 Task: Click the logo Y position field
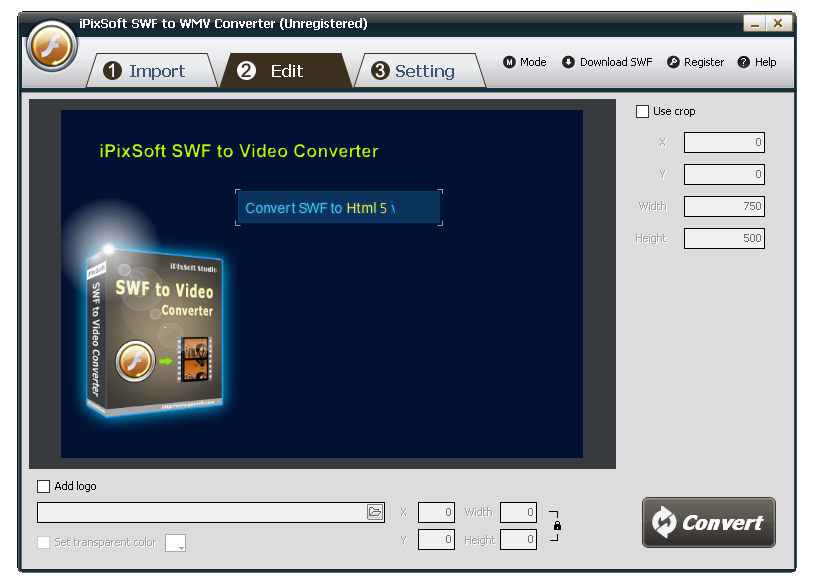pyautogui.click(x=436, y=540)
